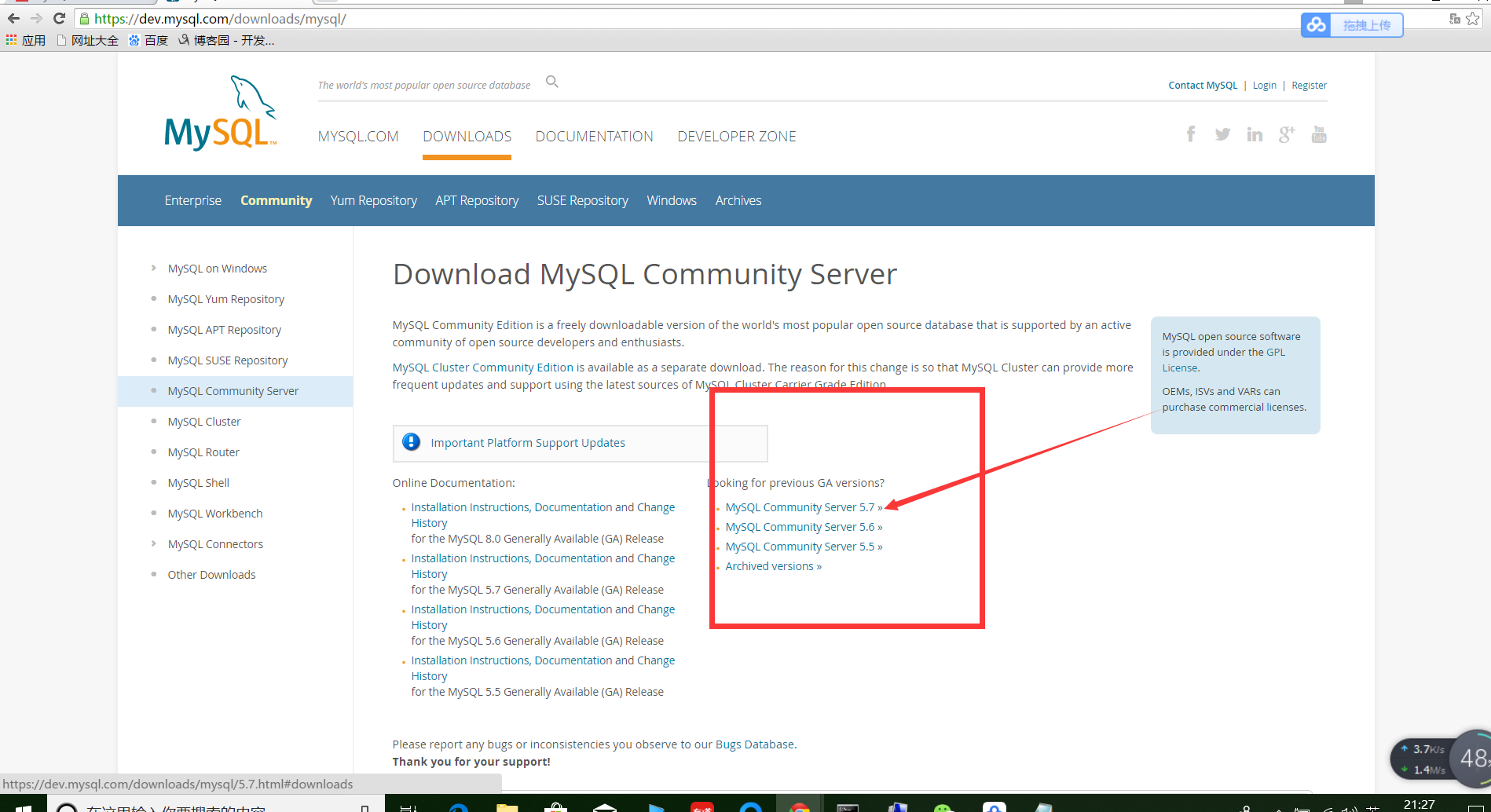Image resolution: width=1491 pixels, height=812 pixels.
Task: Open MySQL YouTube channel icon
Action: pyautogui.click(x=1319, y=134)
